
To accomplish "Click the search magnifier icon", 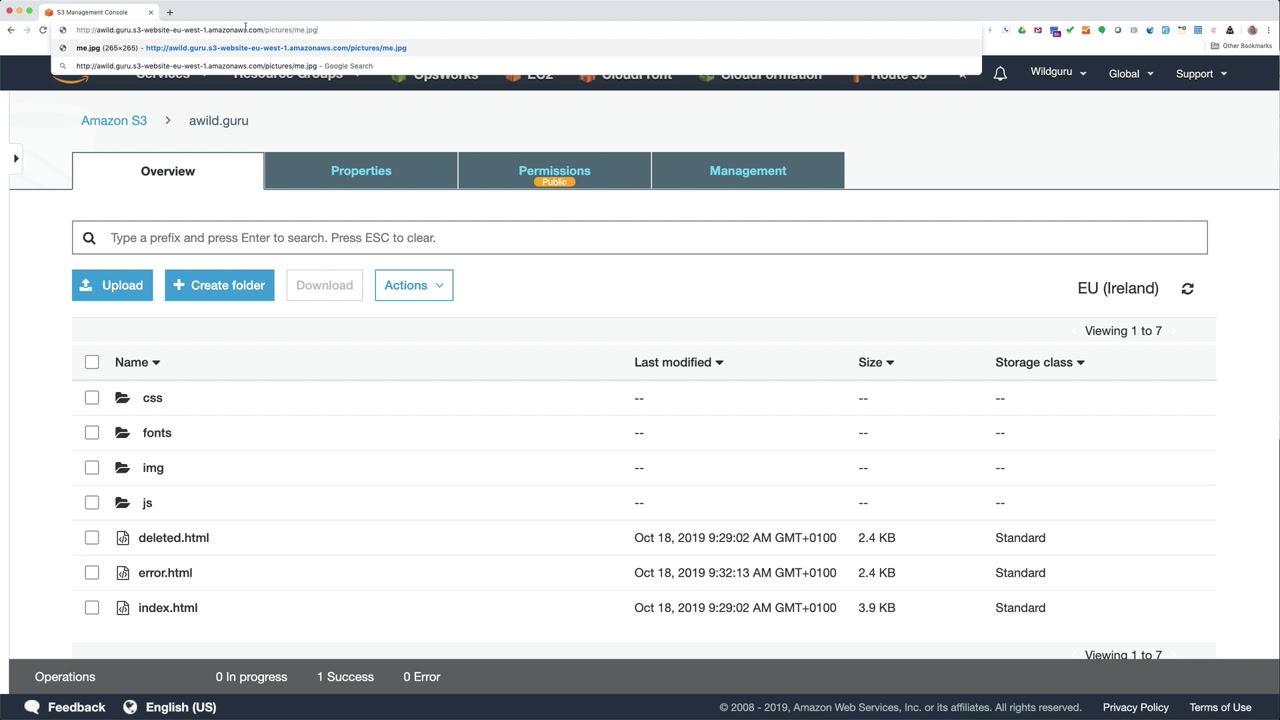I will pyautogui.click(x=89, y=238).
